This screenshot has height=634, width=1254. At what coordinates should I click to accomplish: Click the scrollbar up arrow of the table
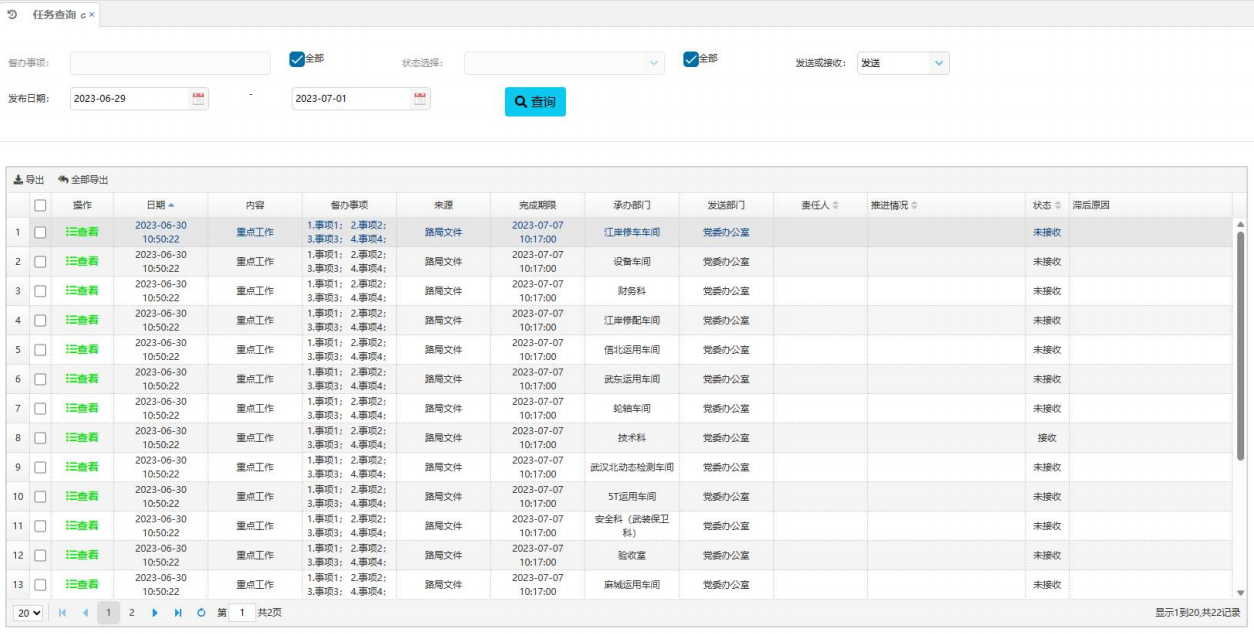pos(1241,224)
